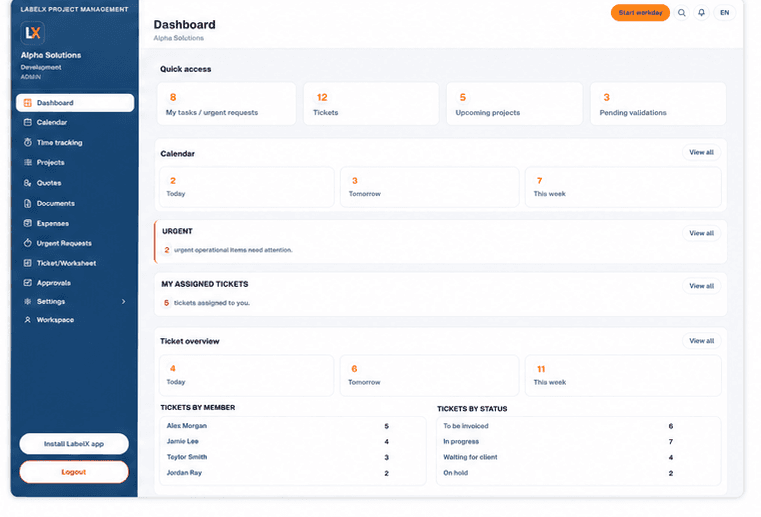Image resolution: width=761 pixels, height=517 pixels.
Task: Click View all in Ticket overview
Action: point(701,341)
